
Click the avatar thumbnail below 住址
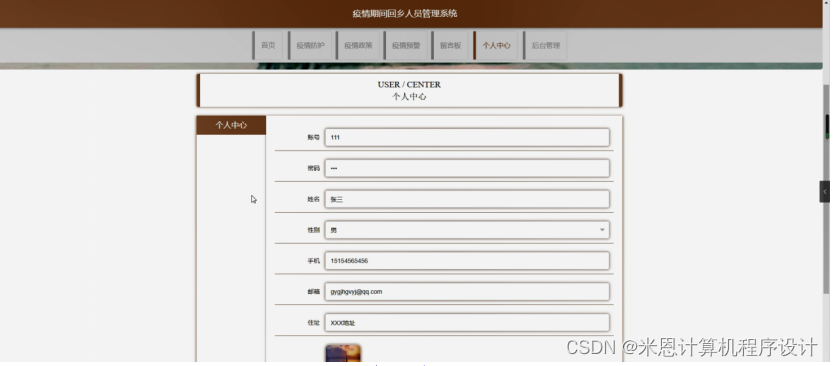click(x=343, y=354)
